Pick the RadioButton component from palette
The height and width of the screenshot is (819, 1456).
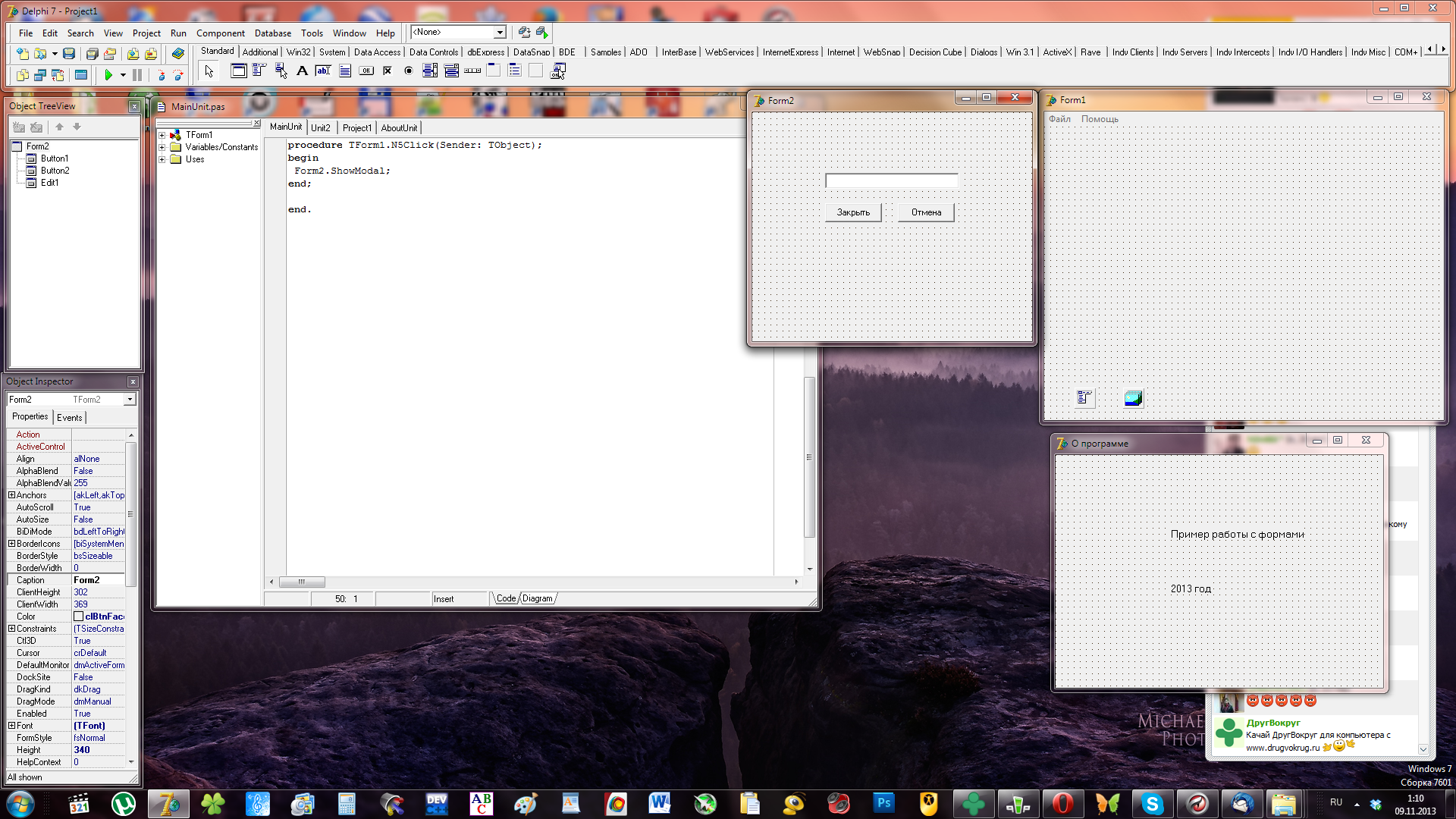(409, 71)
